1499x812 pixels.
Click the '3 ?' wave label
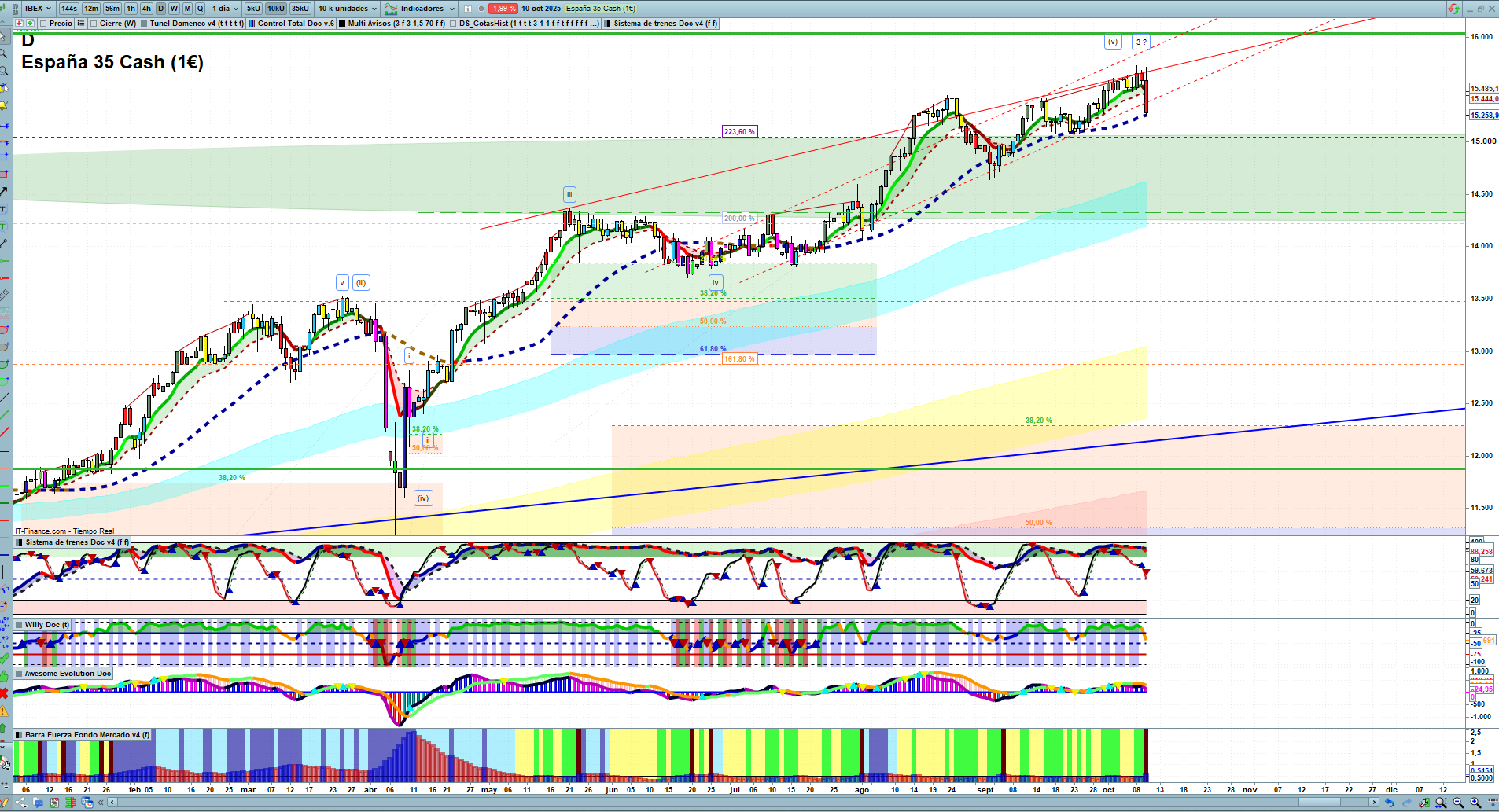(1141, 42)
